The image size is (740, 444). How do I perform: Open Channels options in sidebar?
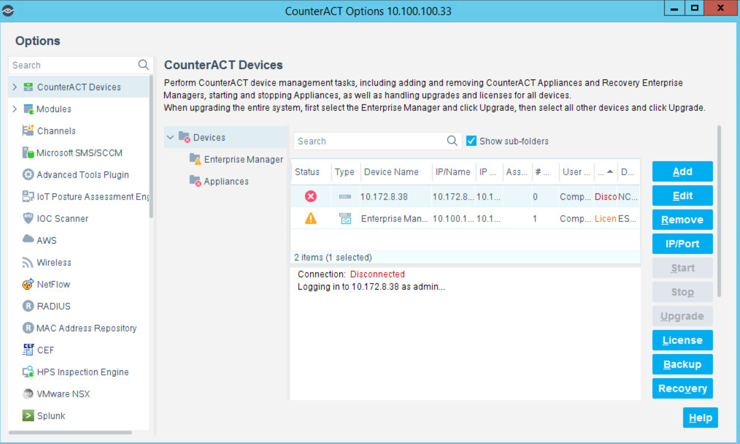56,131
